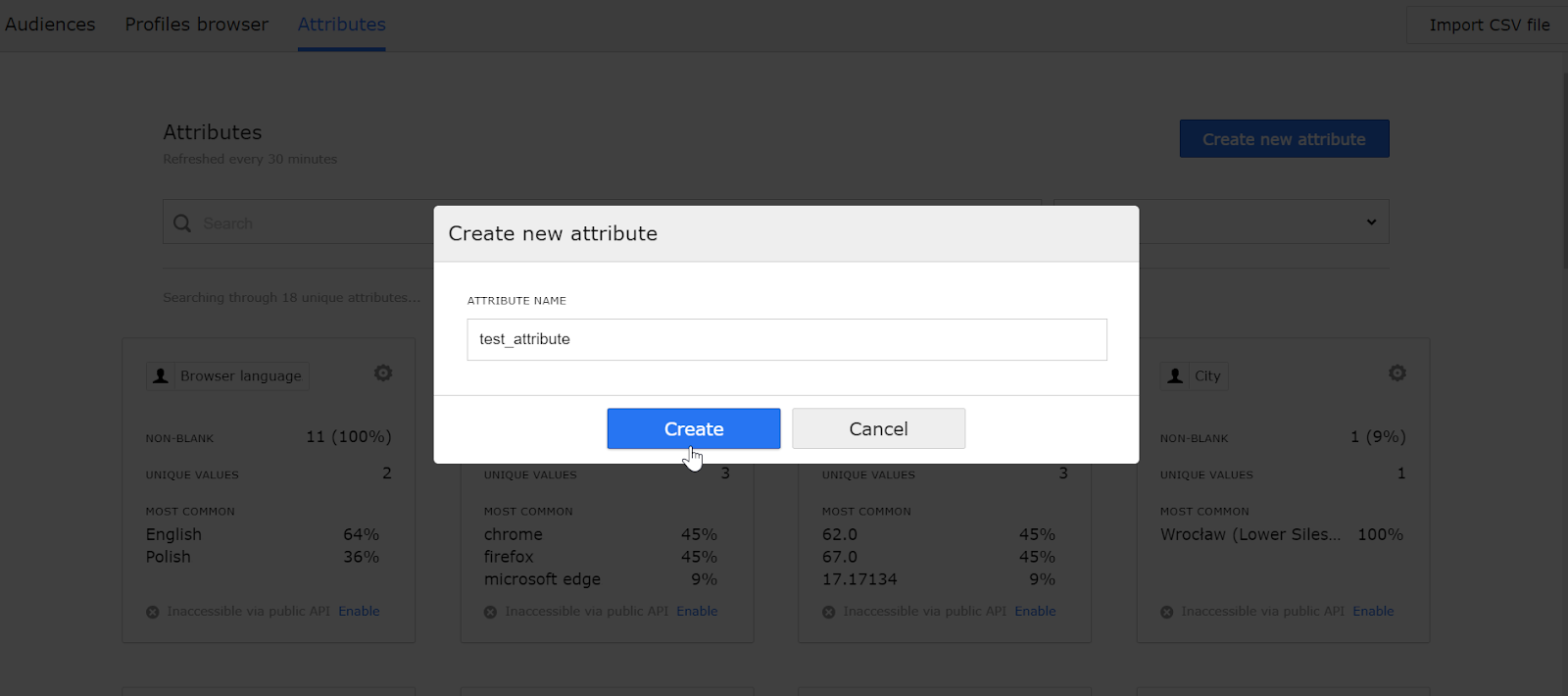This screenshot has width=1568, height=696.
Task: Click the search magnifier icon
Action: [182, 224]
